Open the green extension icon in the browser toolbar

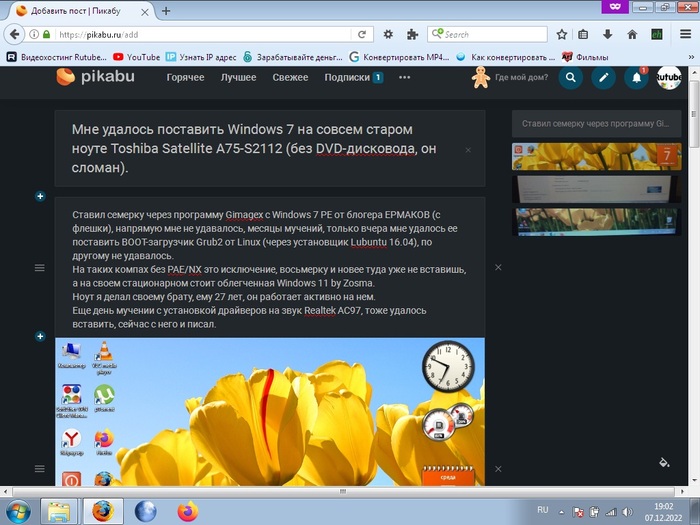click(x=657, y=34)
